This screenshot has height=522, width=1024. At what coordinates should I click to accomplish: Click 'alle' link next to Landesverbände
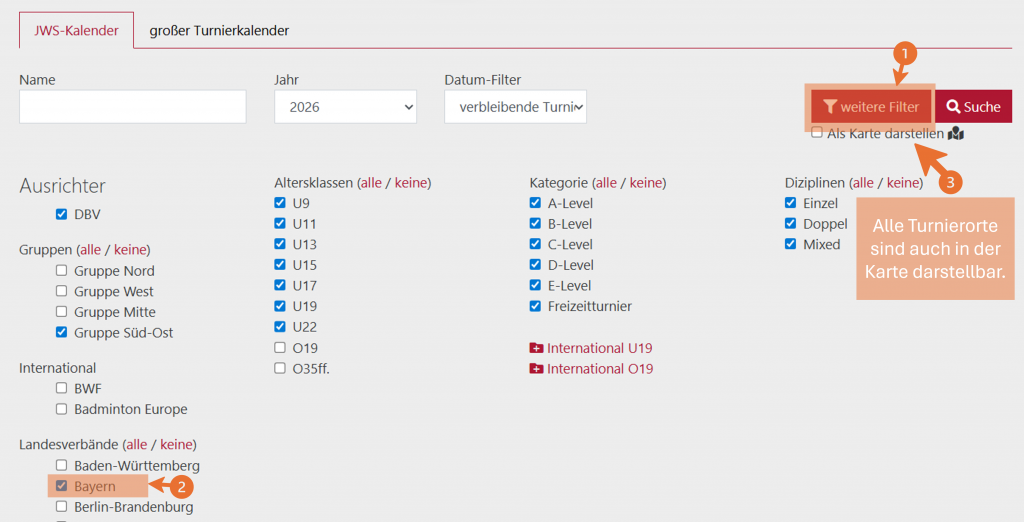point(137,444)
